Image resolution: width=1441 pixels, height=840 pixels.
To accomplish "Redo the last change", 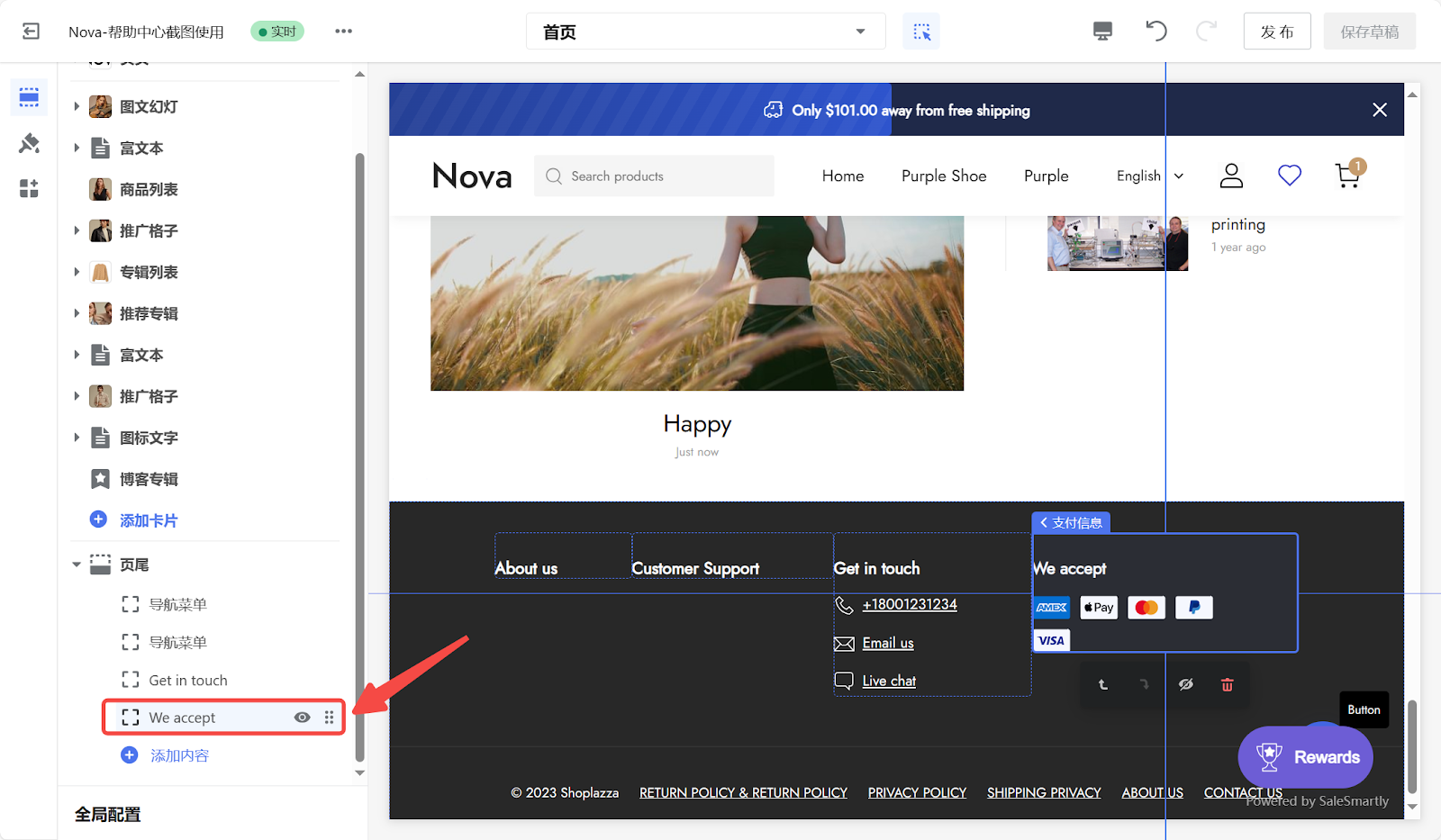I will tap(1206, 32).
